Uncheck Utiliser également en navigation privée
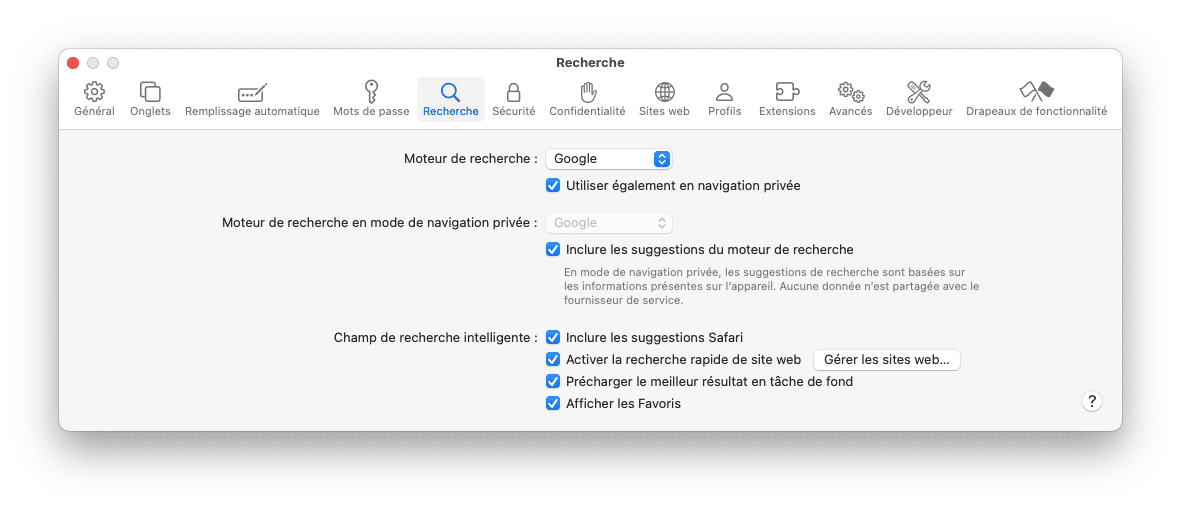Image resolution: width=1199 pixels, height=512 pixels. (x=553, y=185)
